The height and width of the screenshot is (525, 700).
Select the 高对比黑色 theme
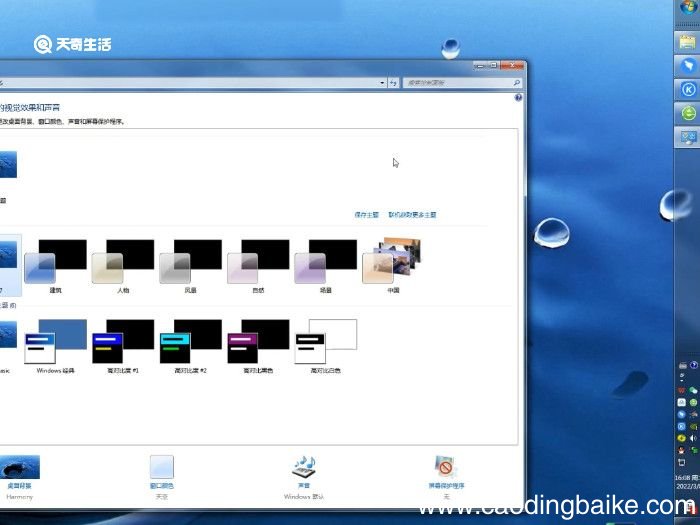(x=258, y=346)
